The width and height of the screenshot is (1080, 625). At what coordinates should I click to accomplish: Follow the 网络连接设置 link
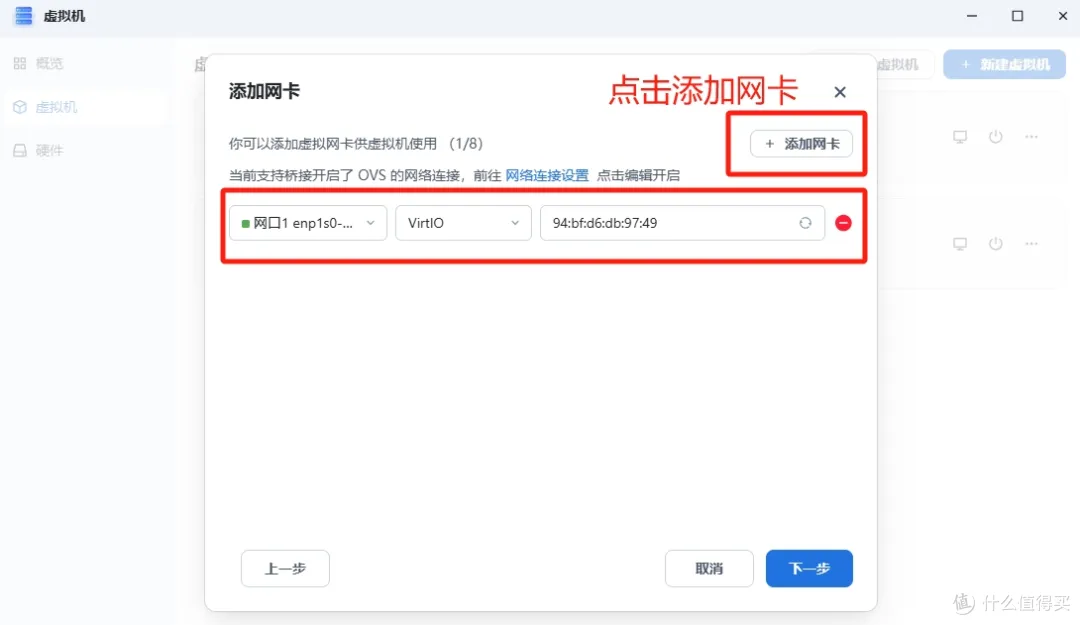point(547,175)
